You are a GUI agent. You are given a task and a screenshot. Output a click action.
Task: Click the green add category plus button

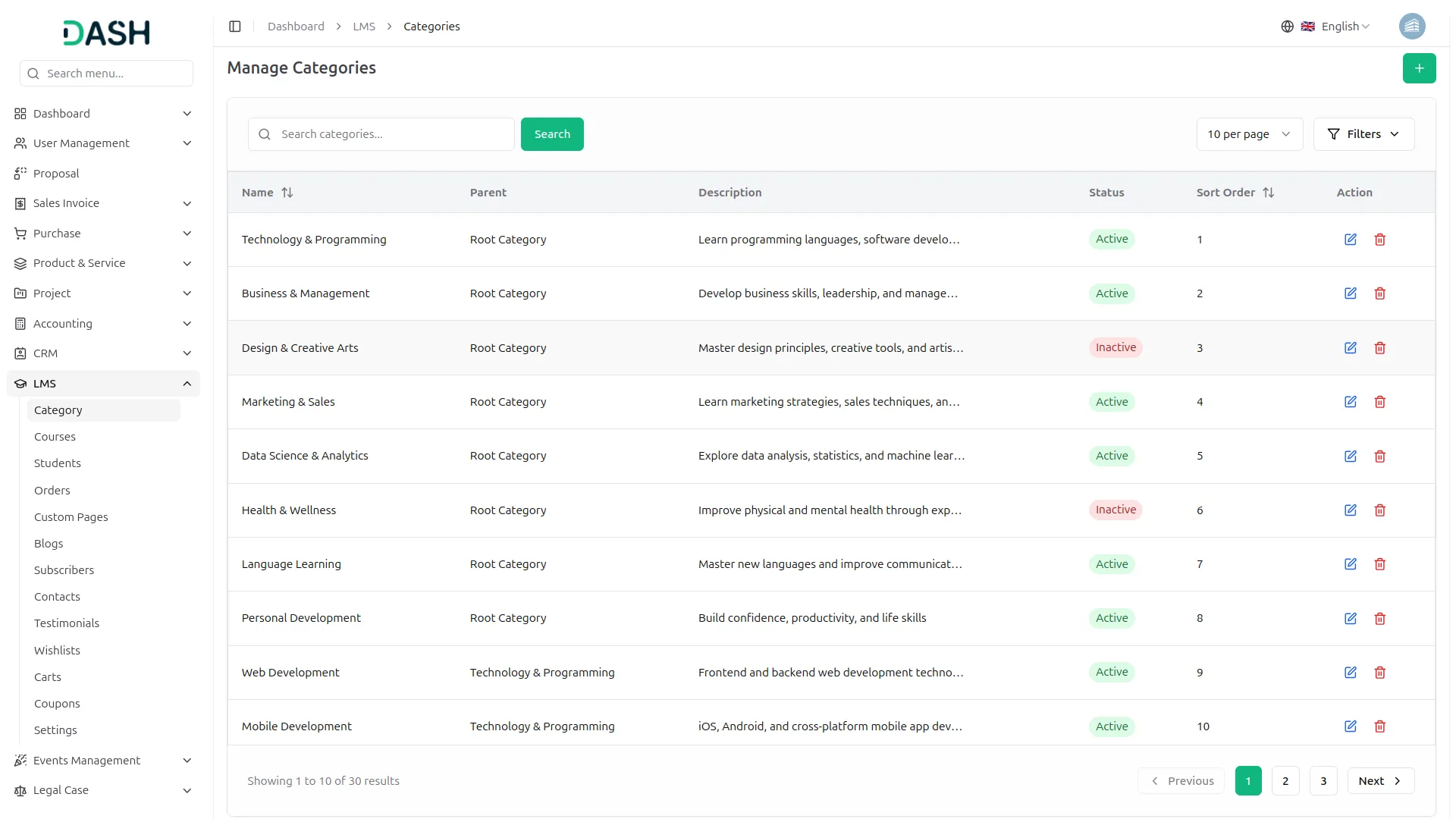click(1419, 68)
